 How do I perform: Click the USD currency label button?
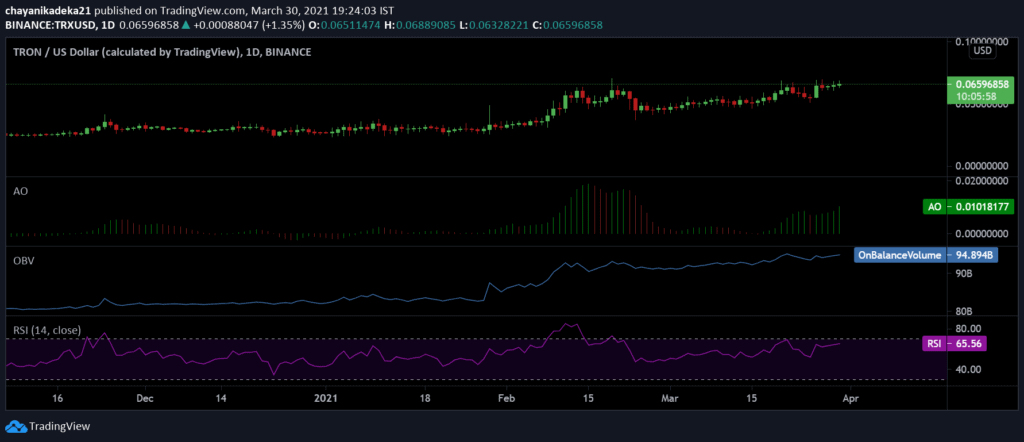pos(982,50)
